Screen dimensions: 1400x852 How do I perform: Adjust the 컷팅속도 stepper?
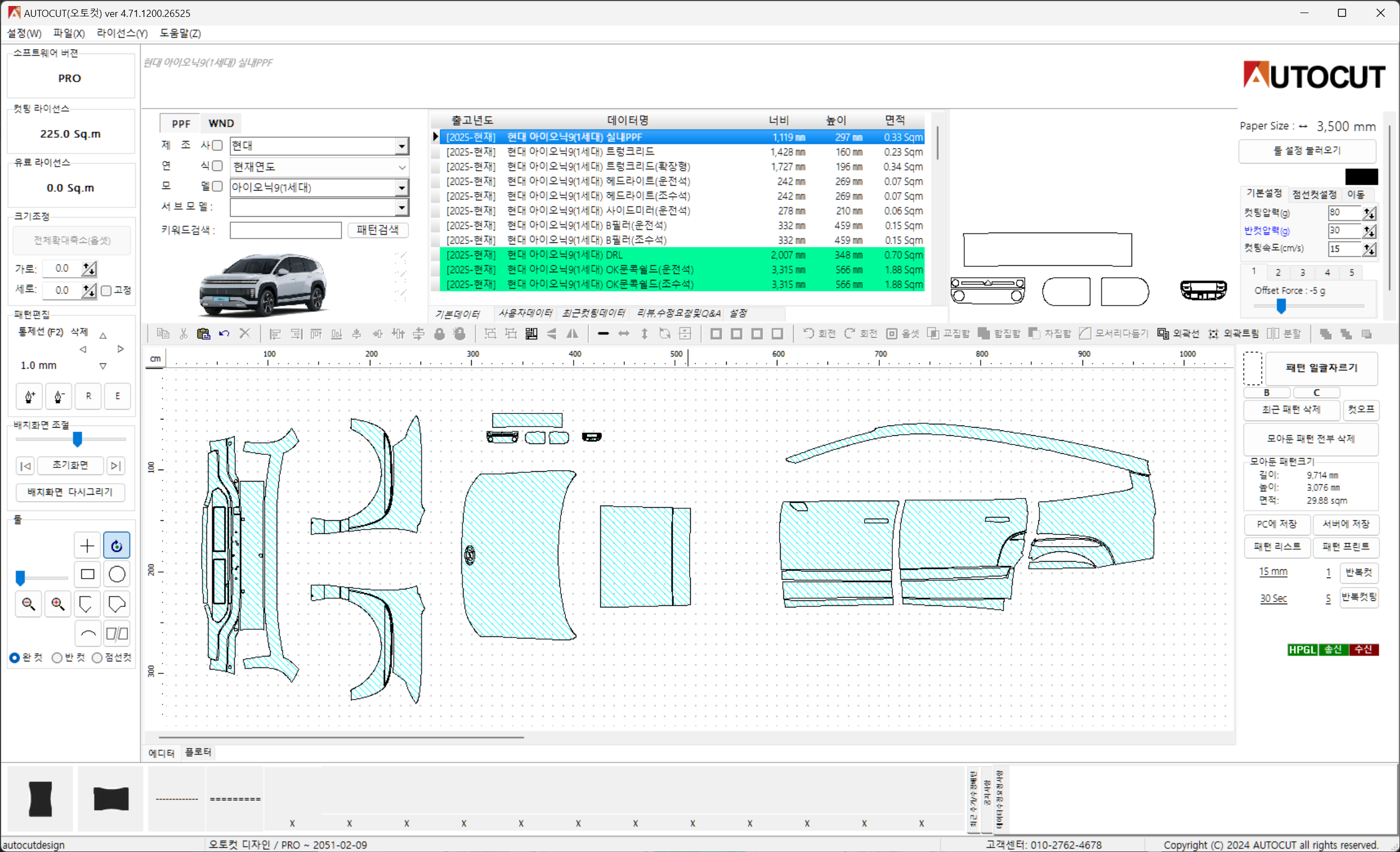(1369, 249)
